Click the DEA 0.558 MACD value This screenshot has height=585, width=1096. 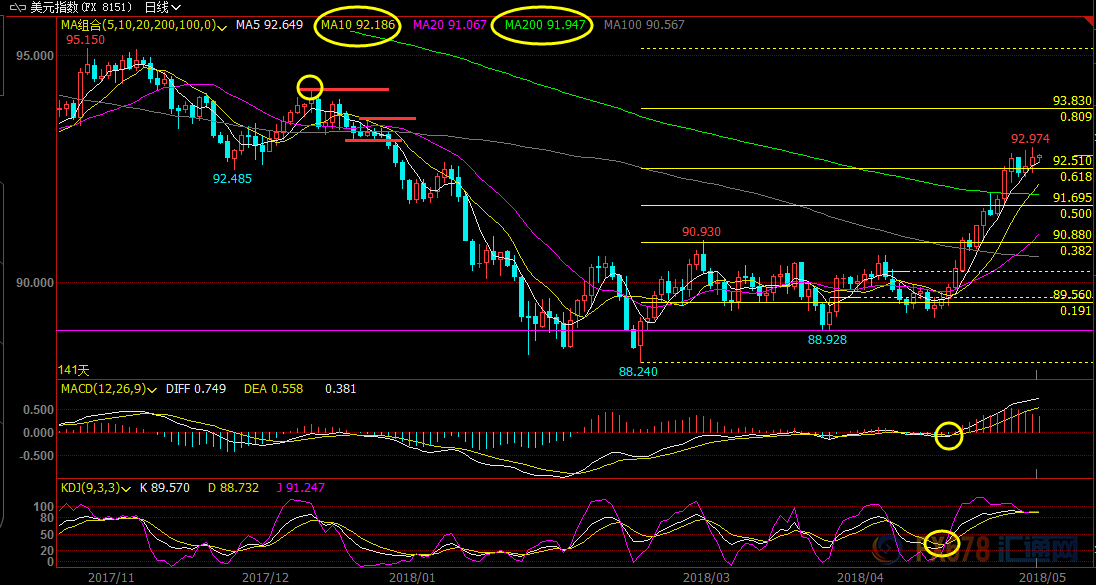[273, 389]
